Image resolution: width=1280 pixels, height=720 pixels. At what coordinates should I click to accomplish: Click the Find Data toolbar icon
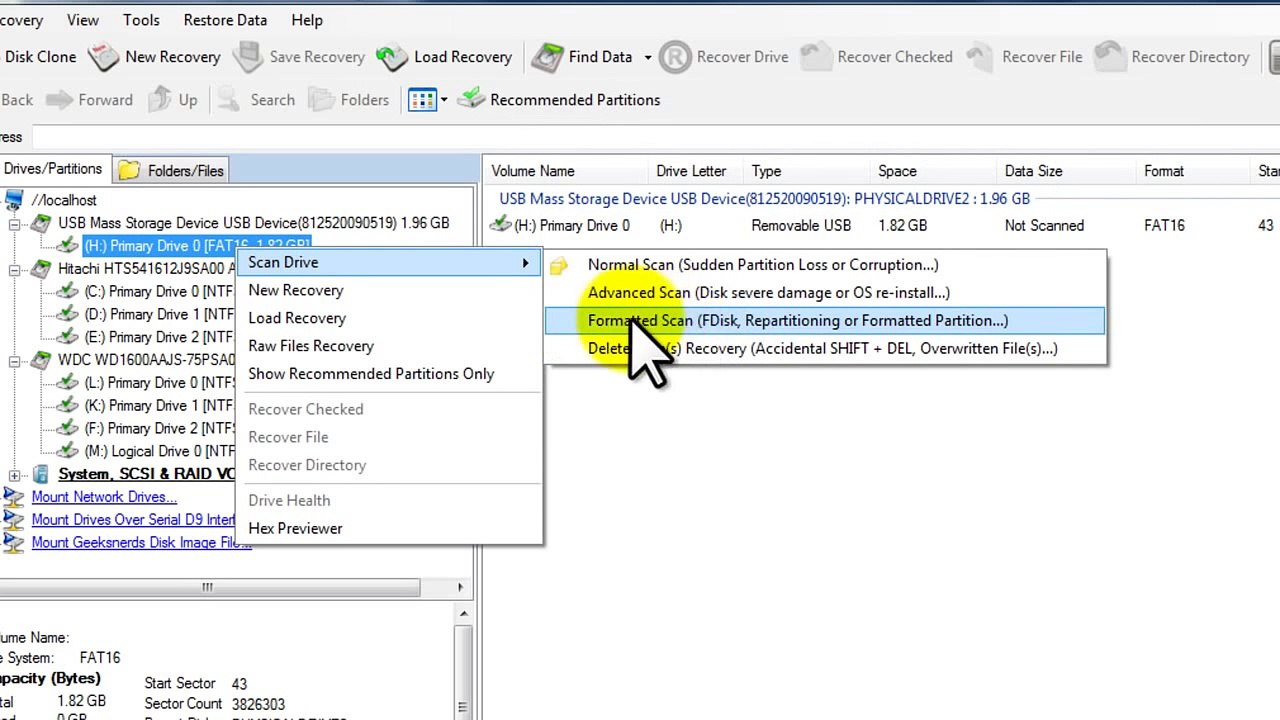click(x=547, y=57)
